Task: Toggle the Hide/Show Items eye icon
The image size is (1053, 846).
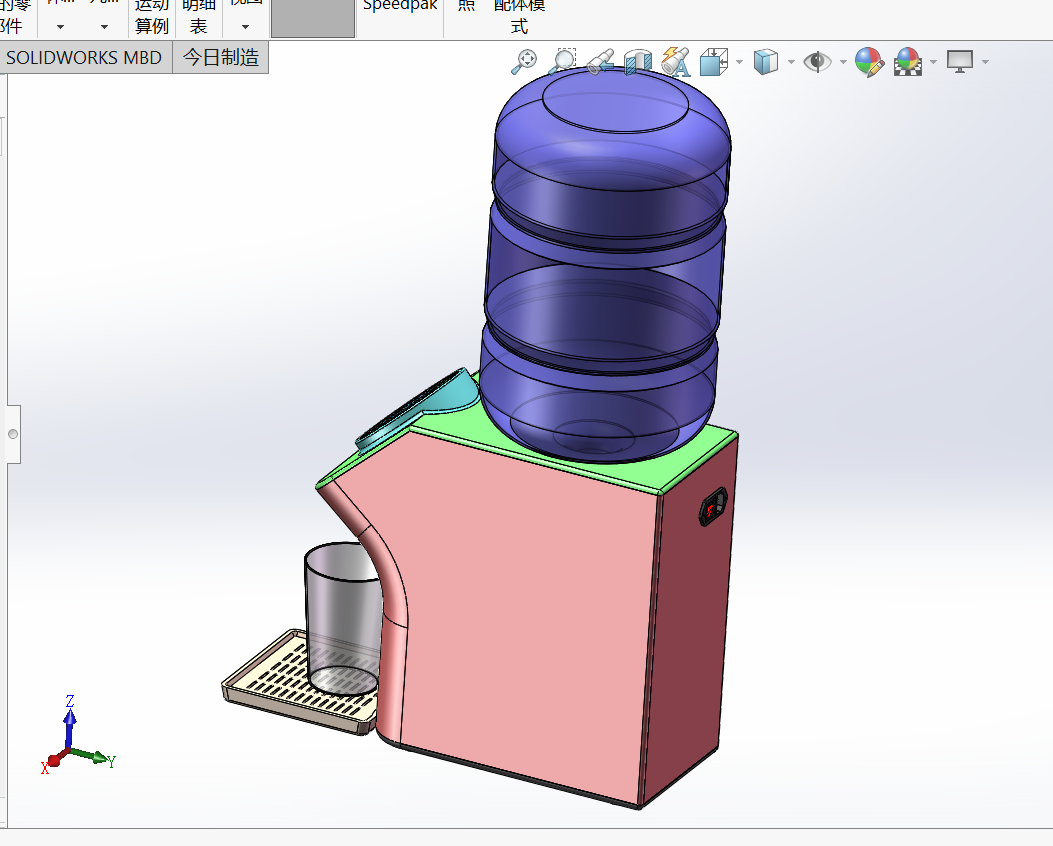Action: pyautogui.click(x=817, y=62)
